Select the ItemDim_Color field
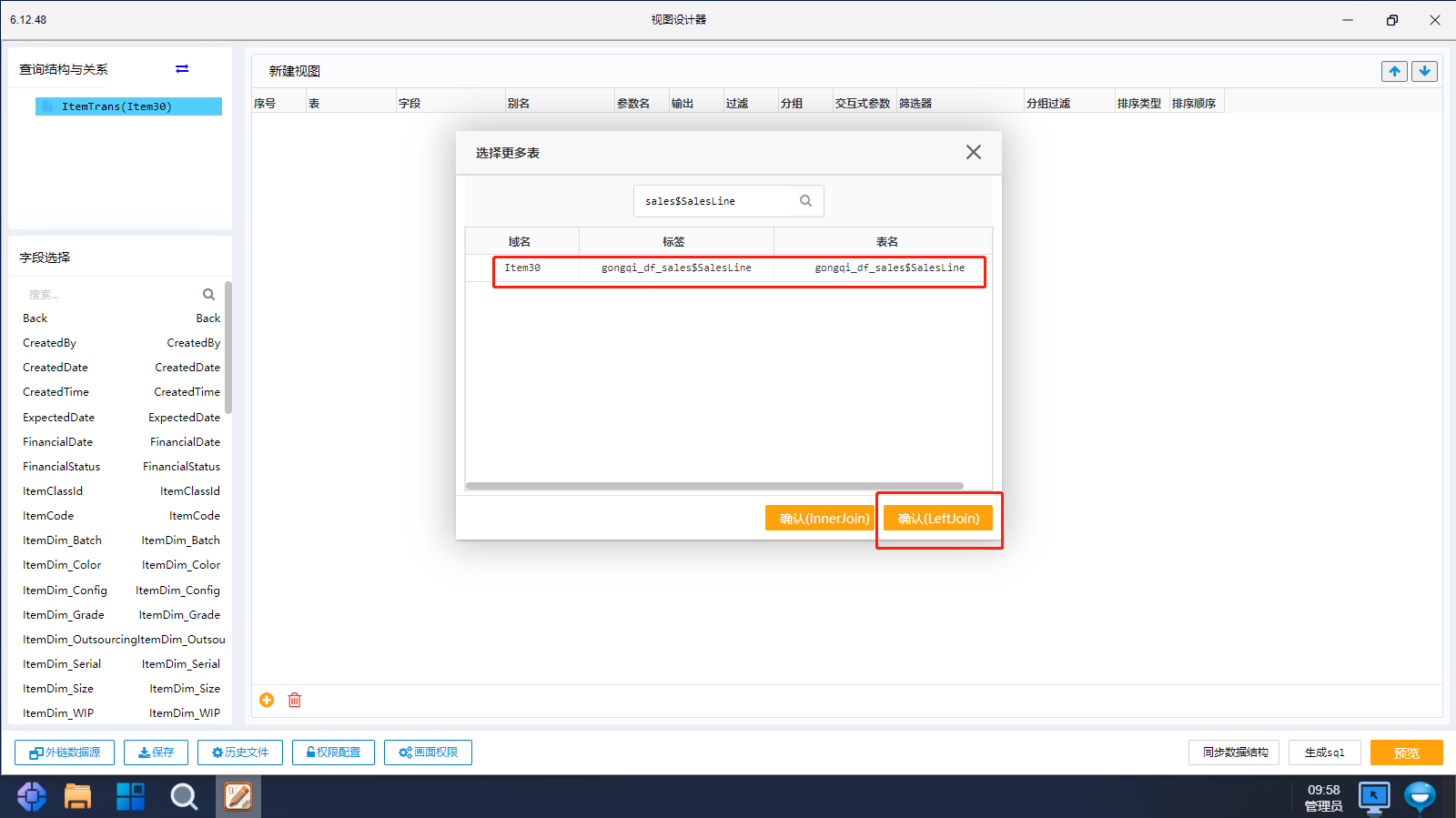Viewport: 1456px width, 818px height. pyautogui.click(x=121, y=565)
